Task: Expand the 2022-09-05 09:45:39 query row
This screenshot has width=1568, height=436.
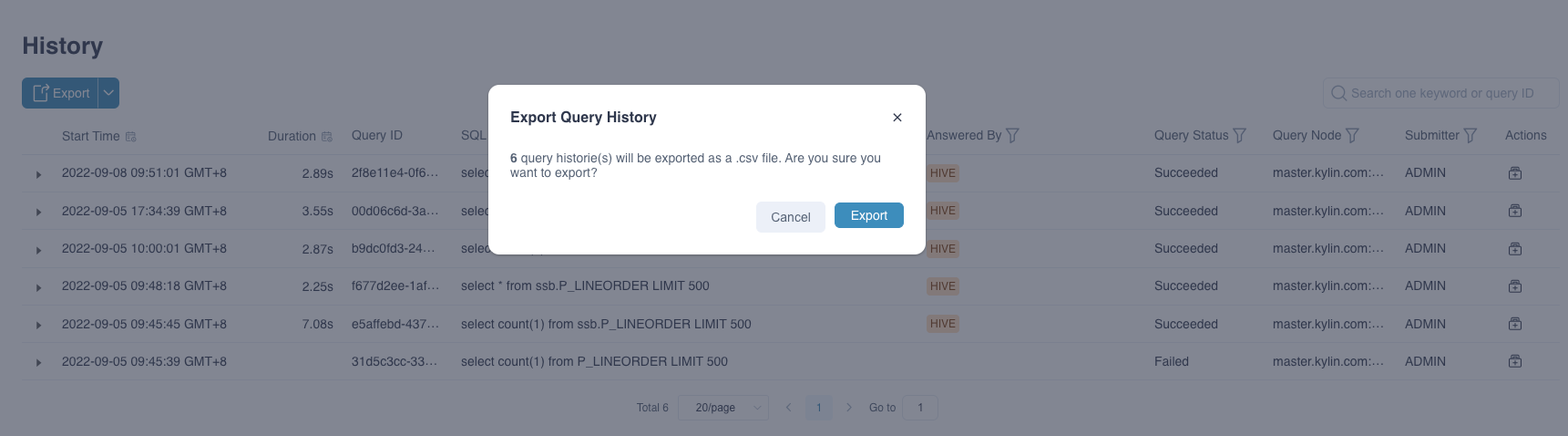Action: 38,363
